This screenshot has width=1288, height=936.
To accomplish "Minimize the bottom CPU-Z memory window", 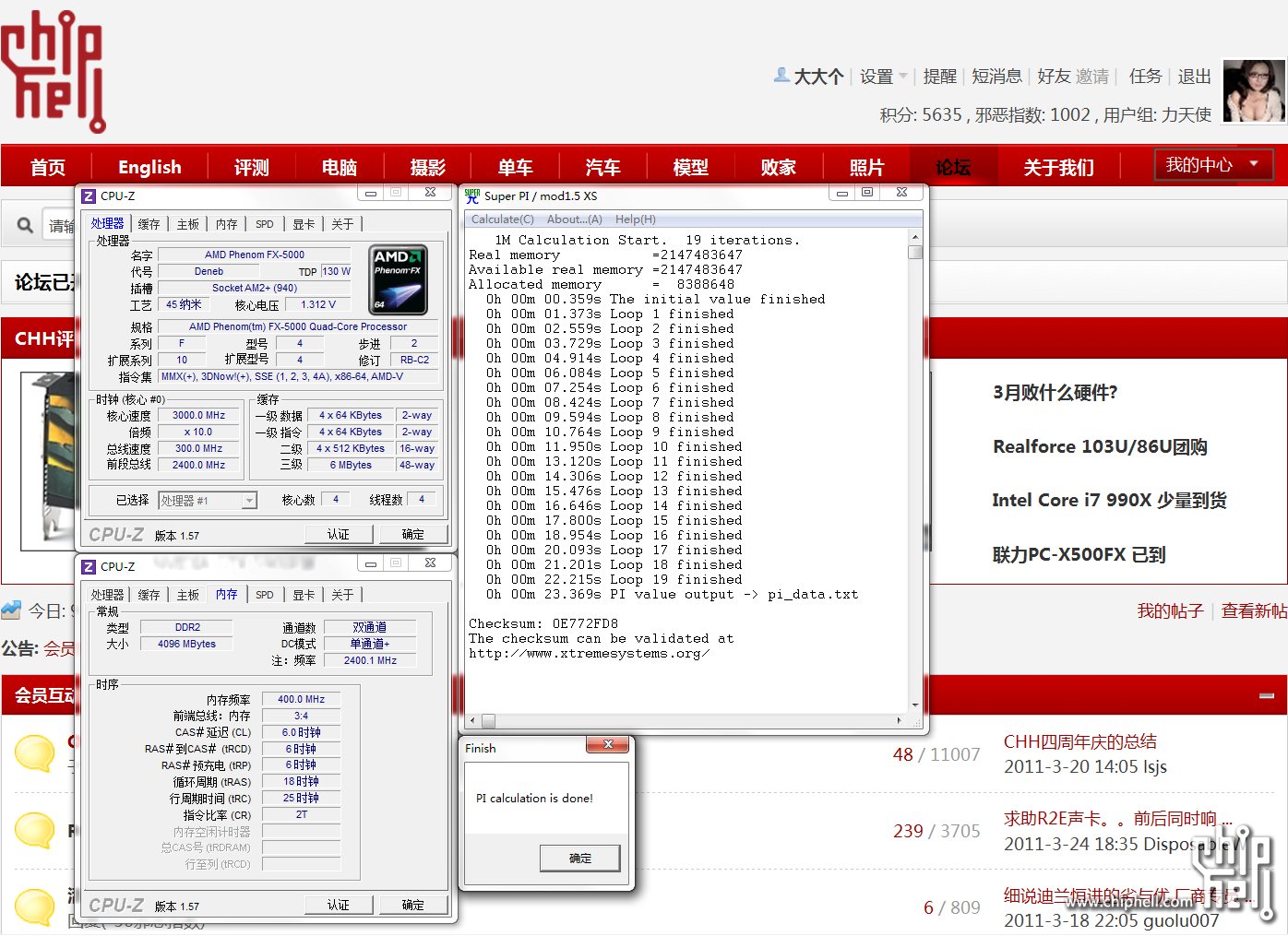I will click(371, 563).
